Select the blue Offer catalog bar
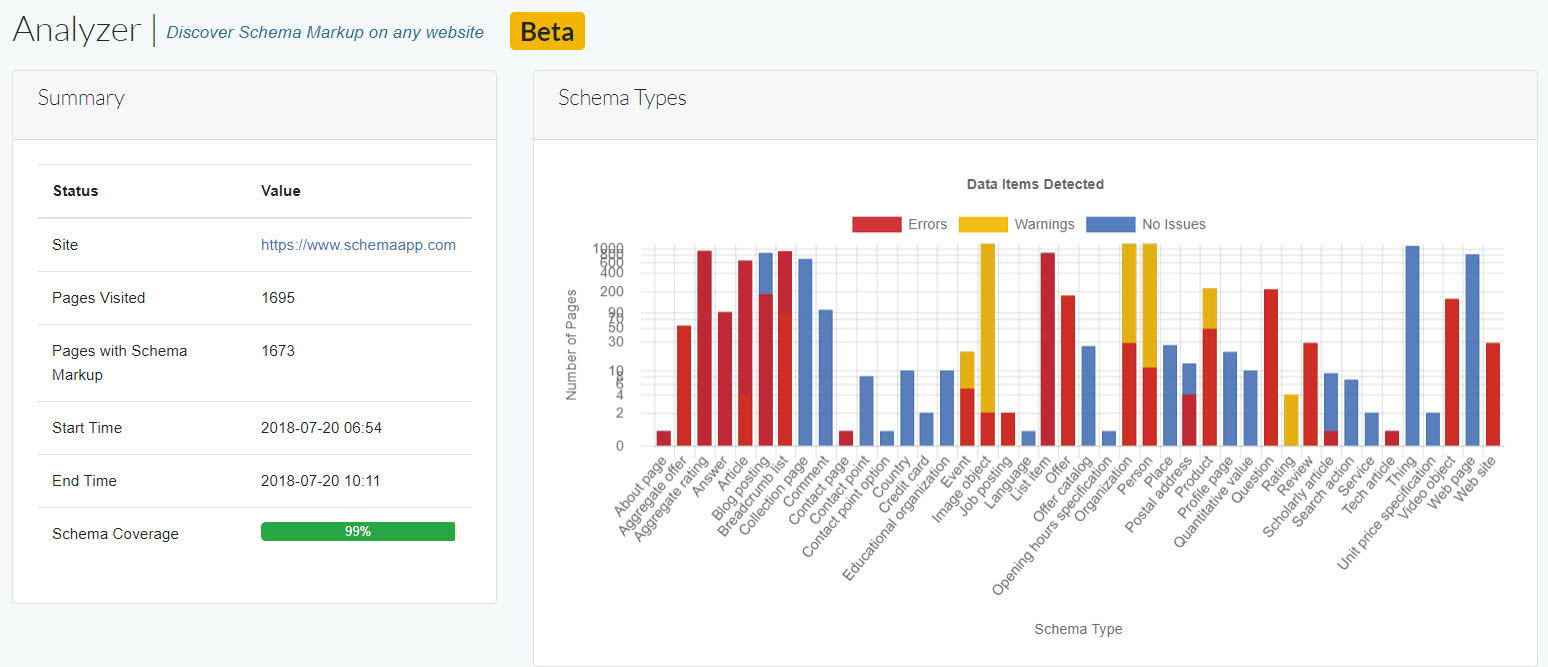The image size is (1548, 667). tap(1089, 396)
